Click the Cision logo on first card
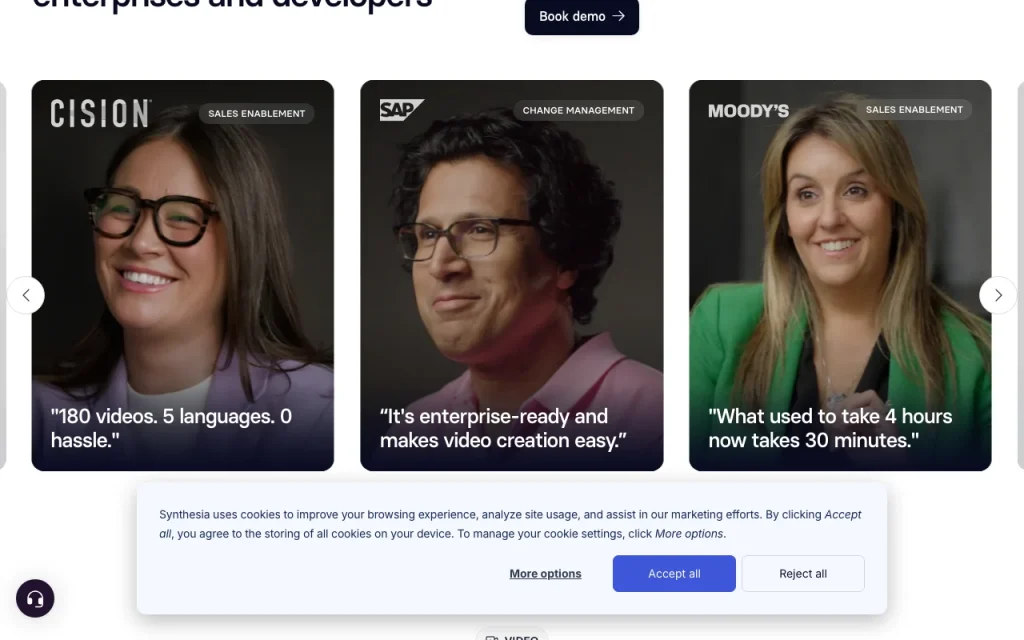Screen dimensions: 1024x640 [101, 114]
